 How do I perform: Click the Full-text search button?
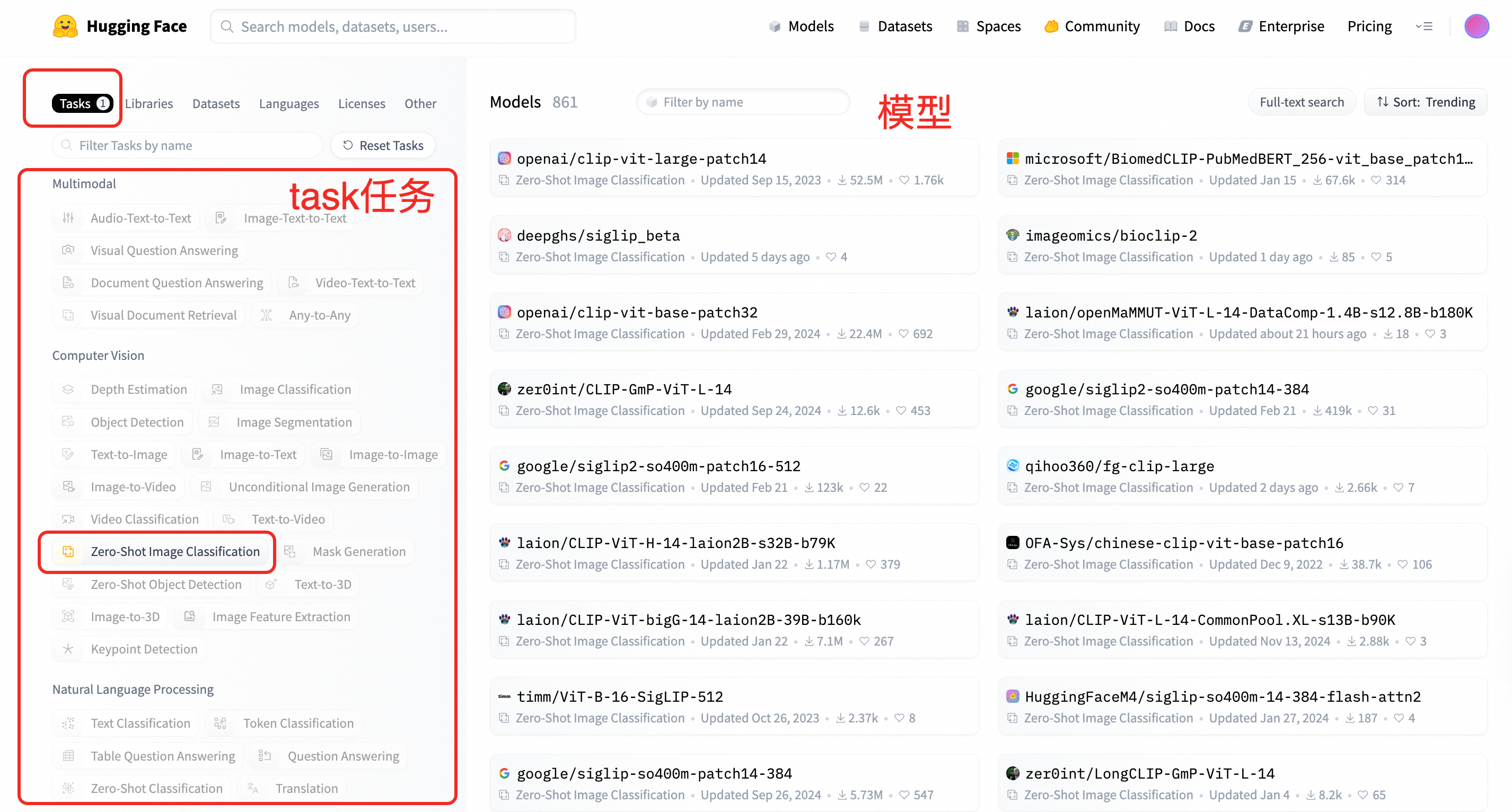1302,102
